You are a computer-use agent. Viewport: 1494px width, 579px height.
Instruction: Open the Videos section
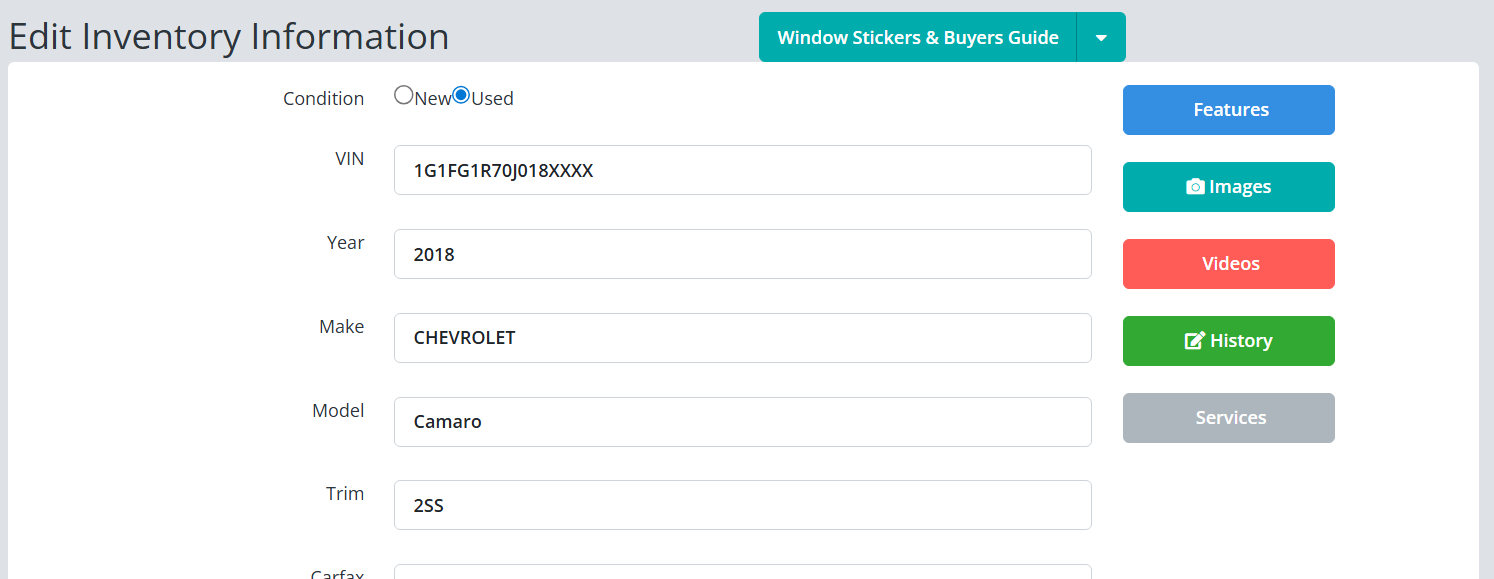click(x=1228, y=264)
